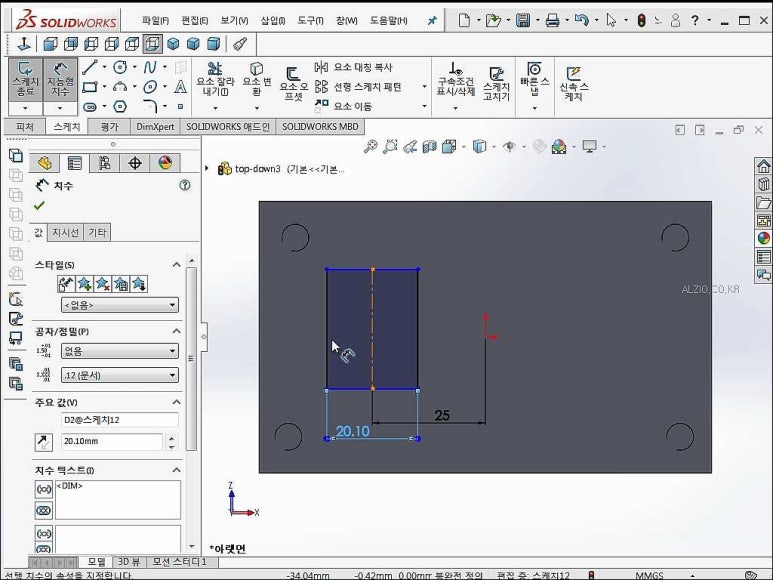This screenshot has height=580, width=773.
Task: Collapse the 공차/정밀 section
Action: pos(176,331)
